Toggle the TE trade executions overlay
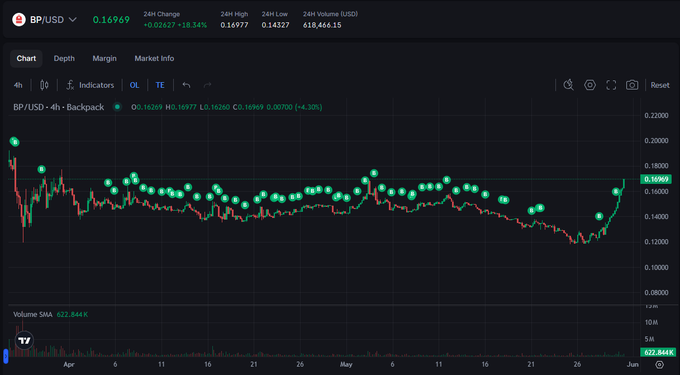The width and height of the screenshot is (680, 375). tap(160, 85)
